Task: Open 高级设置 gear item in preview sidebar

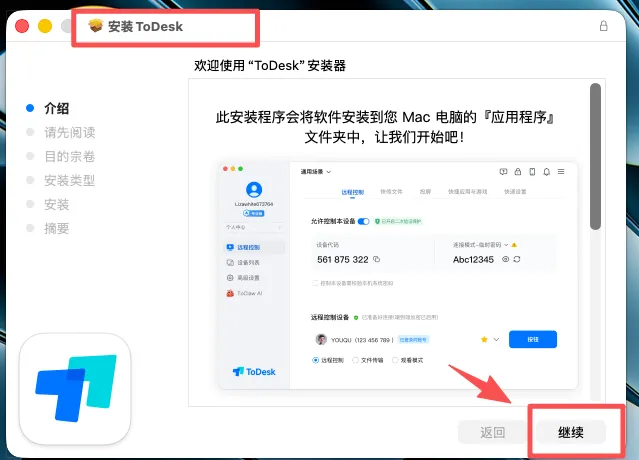Action: (254, 278)
